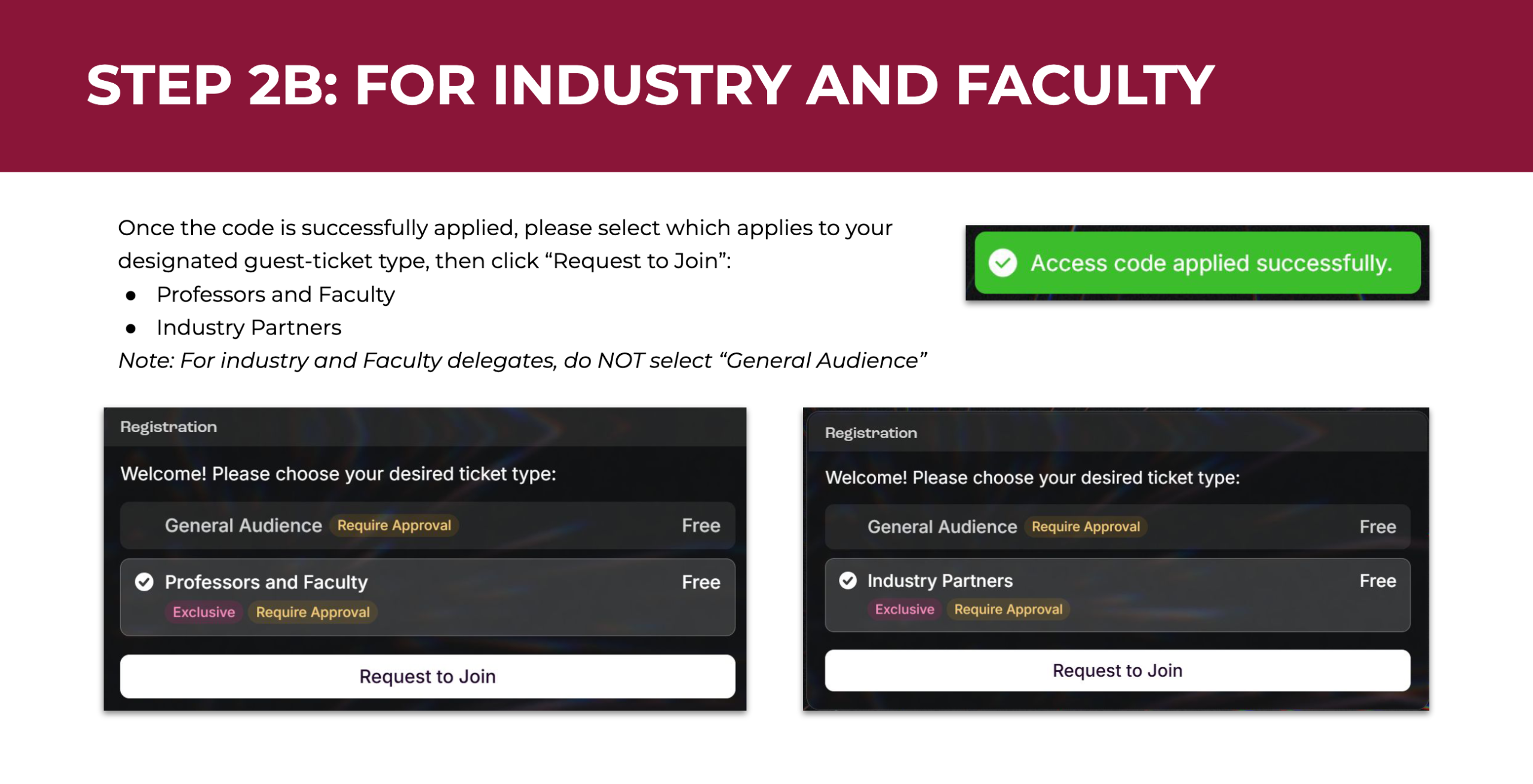The image size is (1533, 784).
Task: Click the Exclusive badge under Professors and Faculty
Action: point(204,612)
